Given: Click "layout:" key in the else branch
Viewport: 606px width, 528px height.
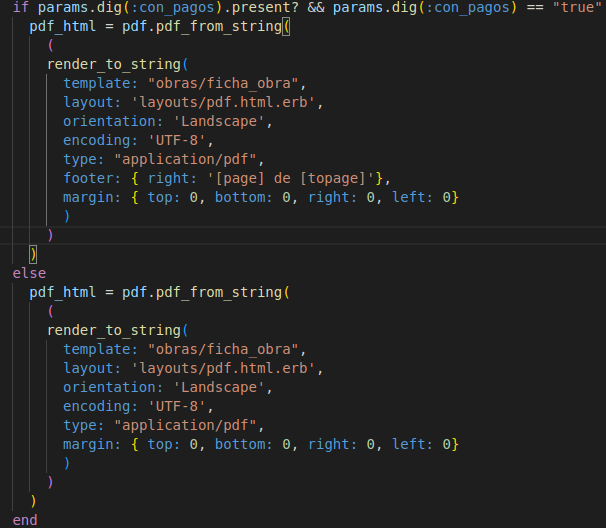Looking at the screenshot, I should [x=92, y=368].
